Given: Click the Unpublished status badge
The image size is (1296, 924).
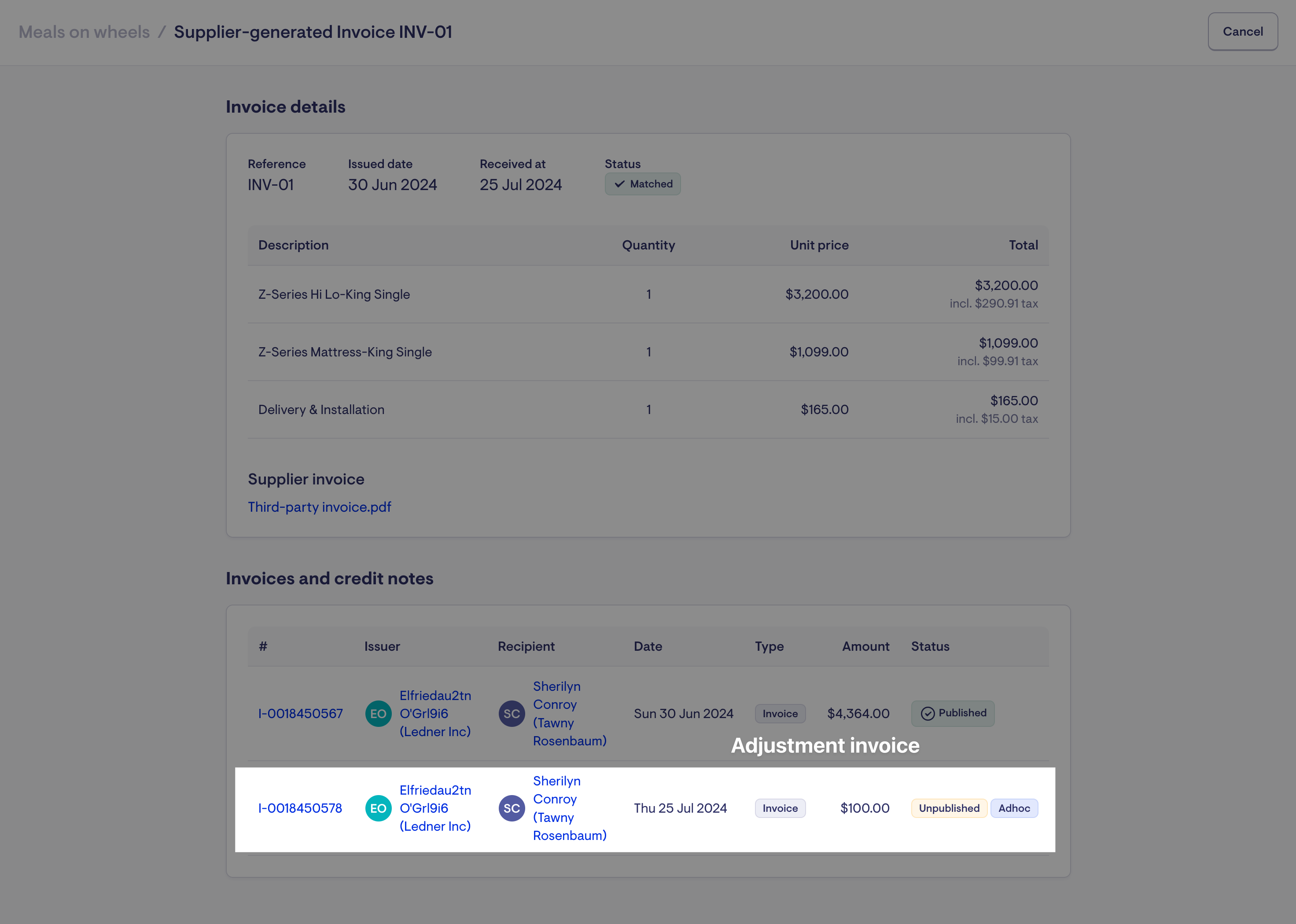Looking at the screenshot, I should point(949,808).
